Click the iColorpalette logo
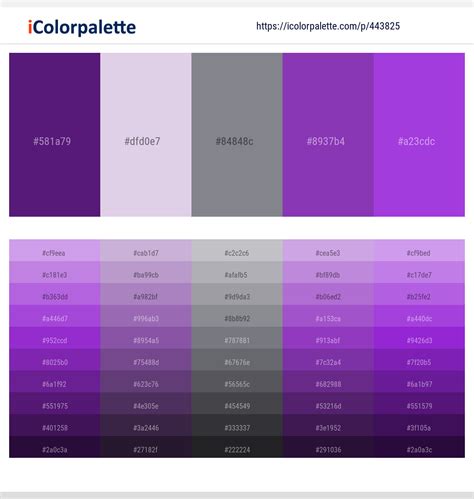 point(82,27)
